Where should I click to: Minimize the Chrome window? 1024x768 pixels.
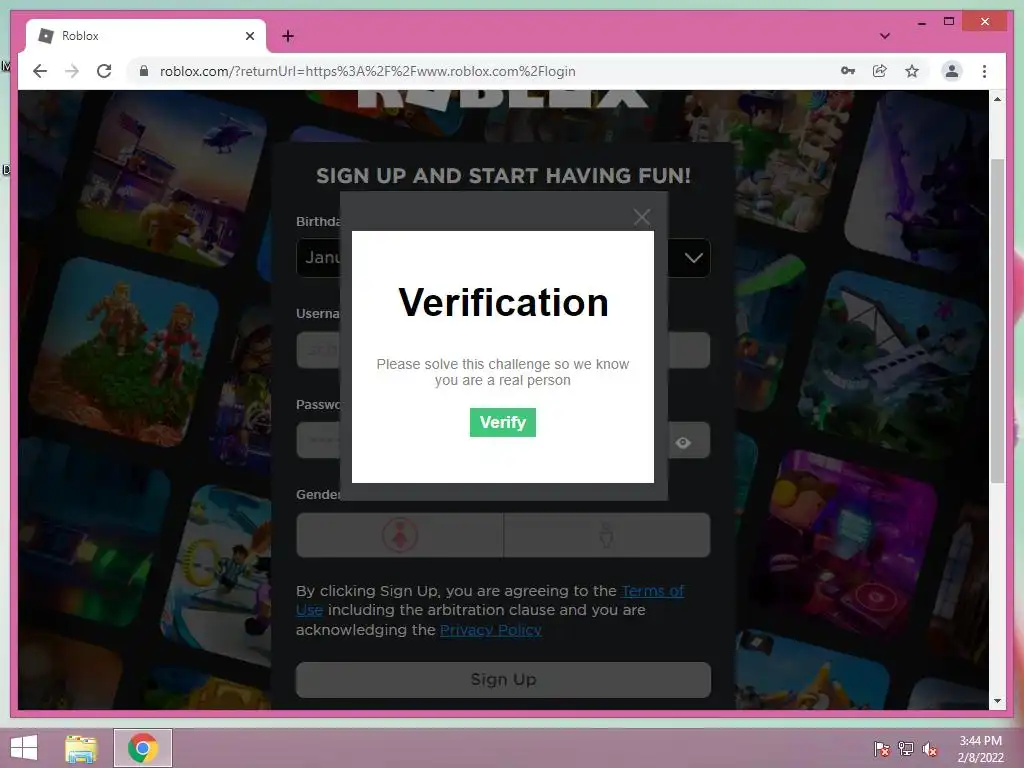tap(921, 22)
